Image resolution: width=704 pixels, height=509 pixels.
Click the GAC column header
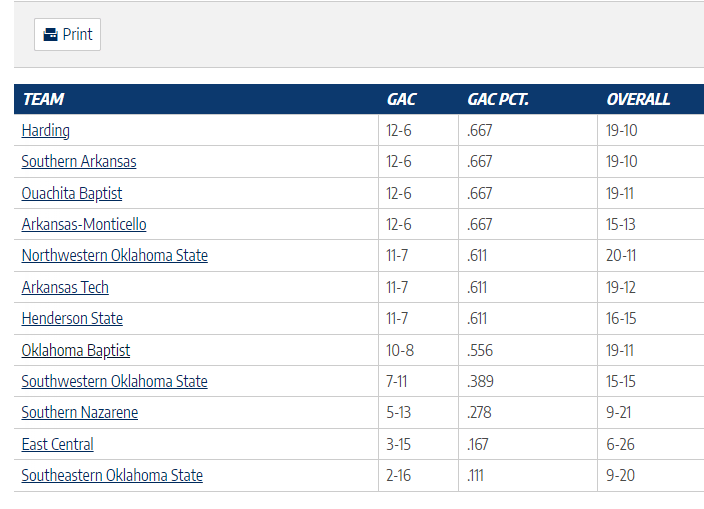tap(401, 99)
